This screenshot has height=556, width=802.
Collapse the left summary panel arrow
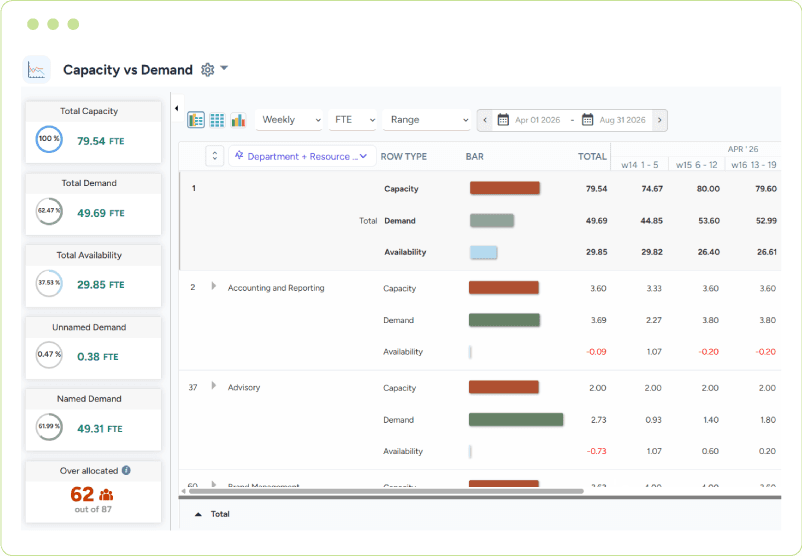[176, 108]
